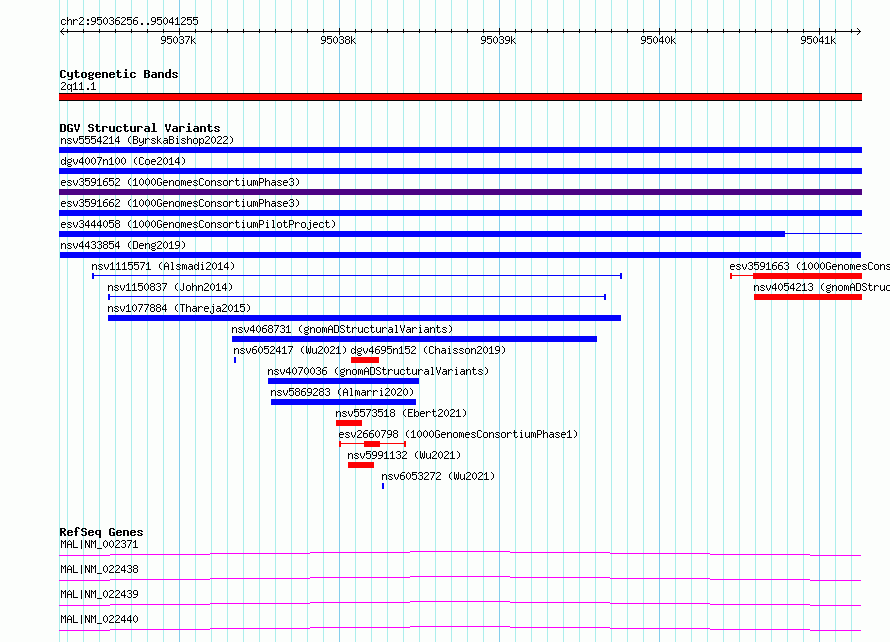Click the red nsv4054213 variant bar
The width and height of the screenshot is (890, 642).
(808, 297)
